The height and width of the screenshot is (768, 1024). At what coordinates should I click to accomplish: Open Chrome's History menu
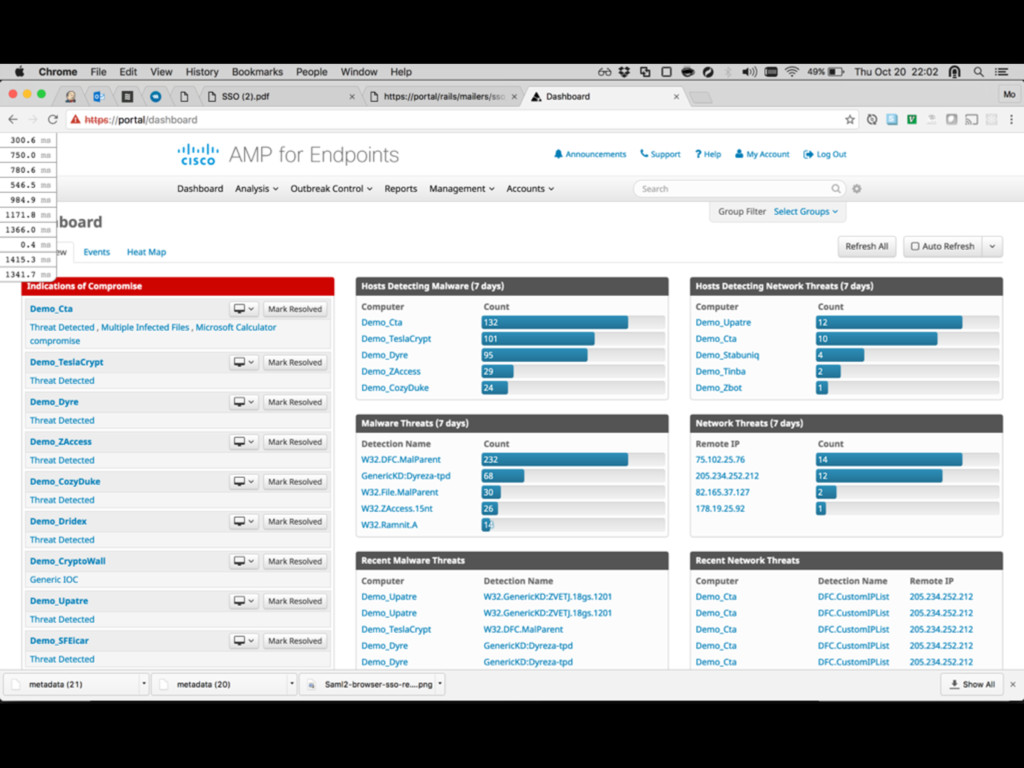point(202,72)
